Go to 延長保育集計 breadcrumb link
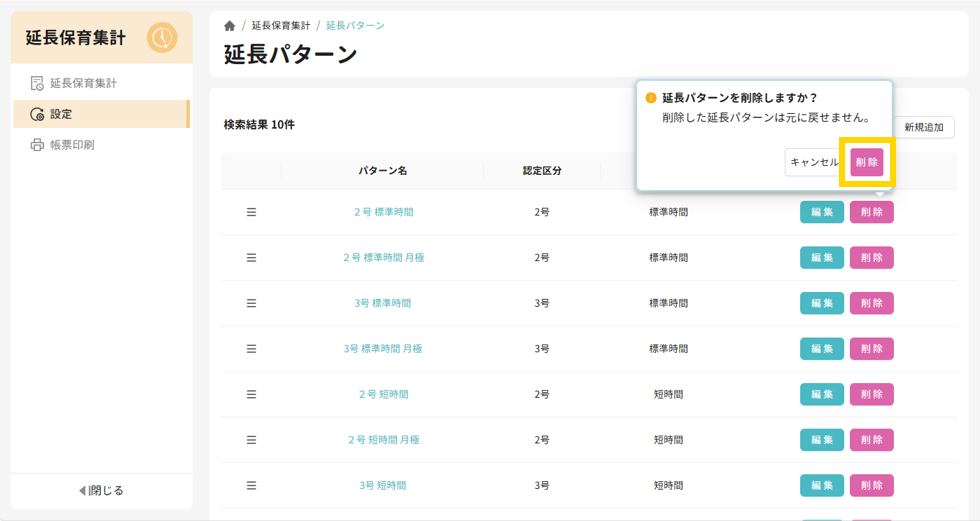The image size is (980, 521). [280, 26]
